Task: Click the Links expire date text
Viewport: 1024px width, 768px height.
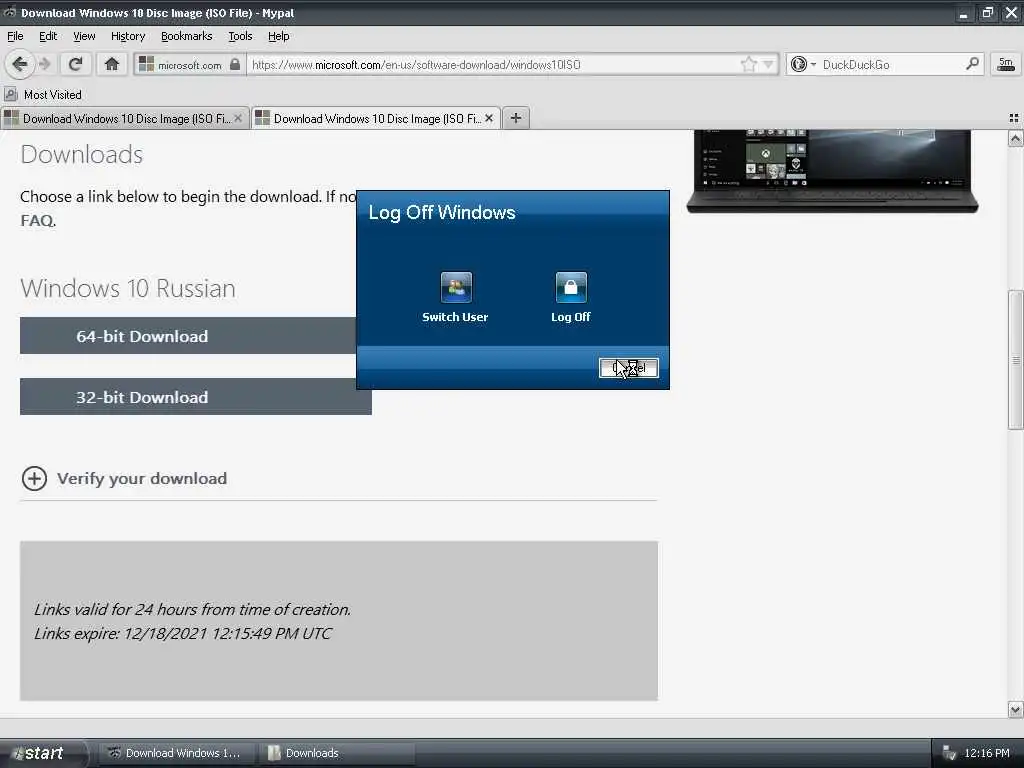Action: pos(183,633)
